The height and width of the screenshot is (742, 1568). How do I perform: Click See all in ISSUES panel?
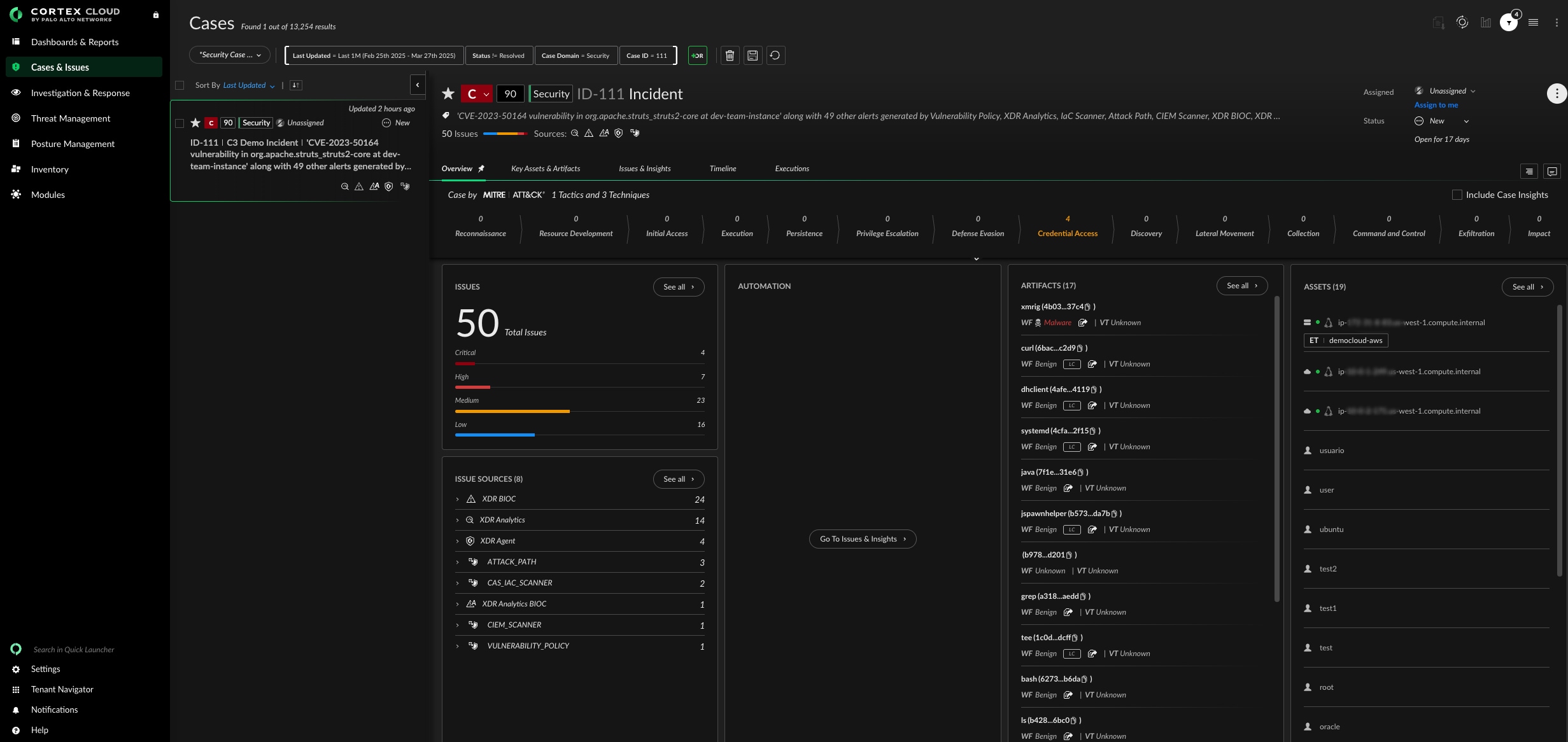(679, 287)
